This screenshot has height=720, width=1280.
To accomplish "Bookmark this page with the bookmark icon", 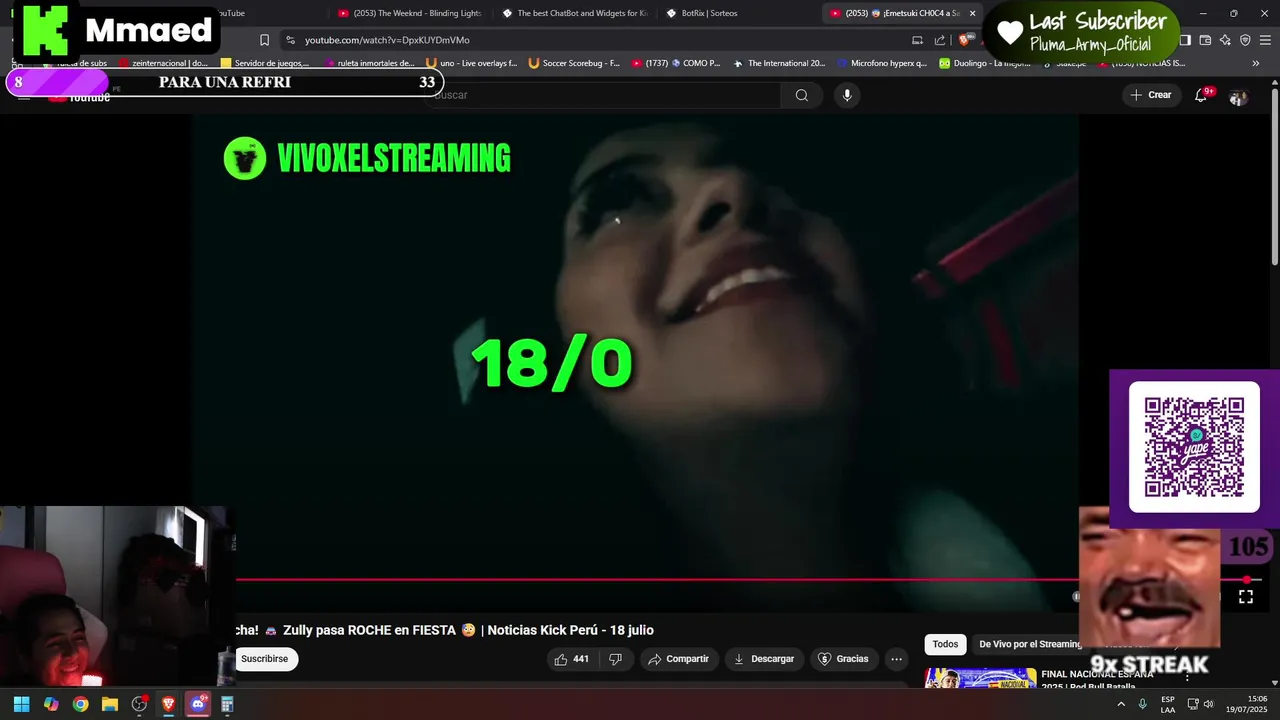I will (264, 40).
